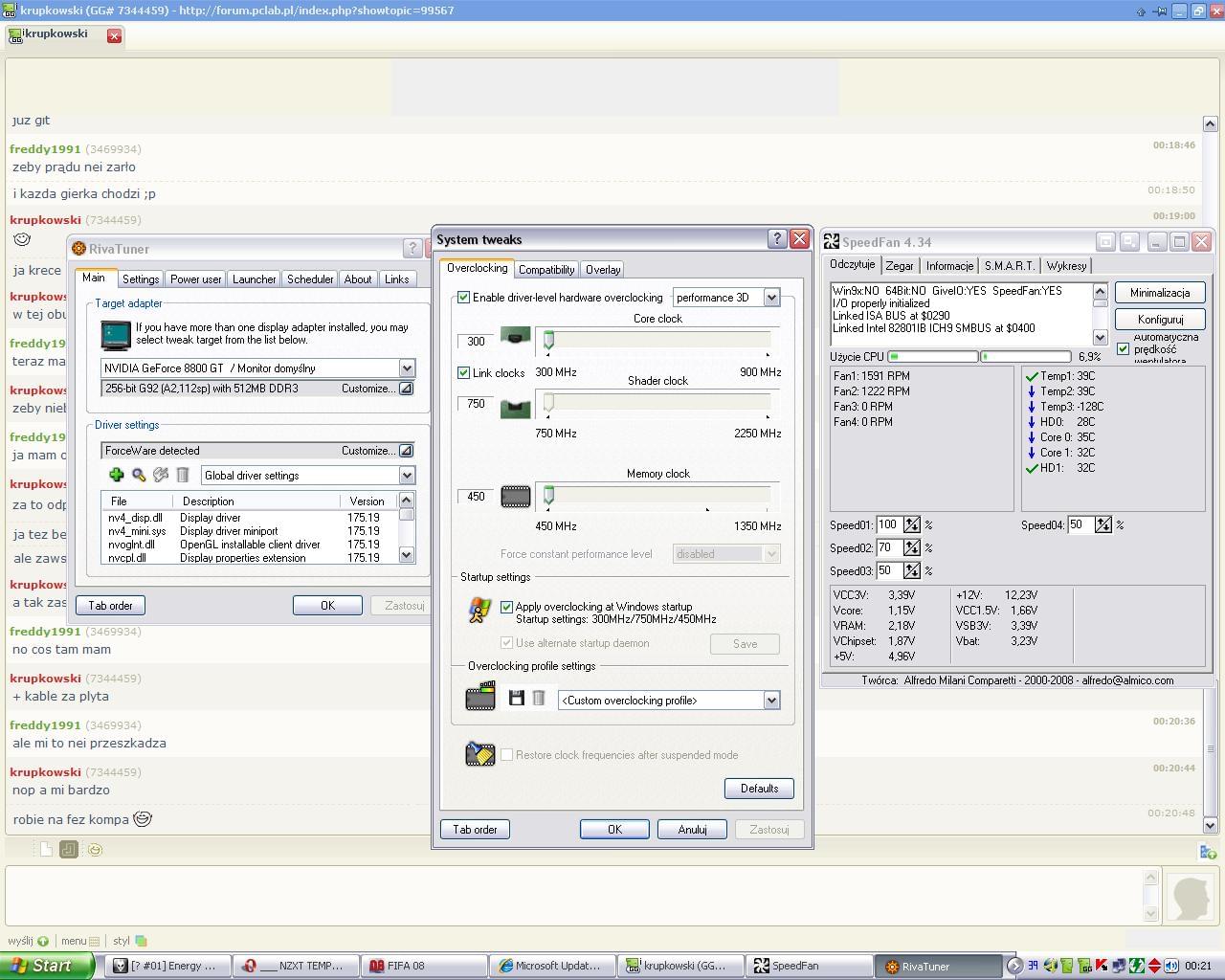Click the core clock chip icon
The height and width of the screenshot is (980, 1225).
click(x=515, y=337)
